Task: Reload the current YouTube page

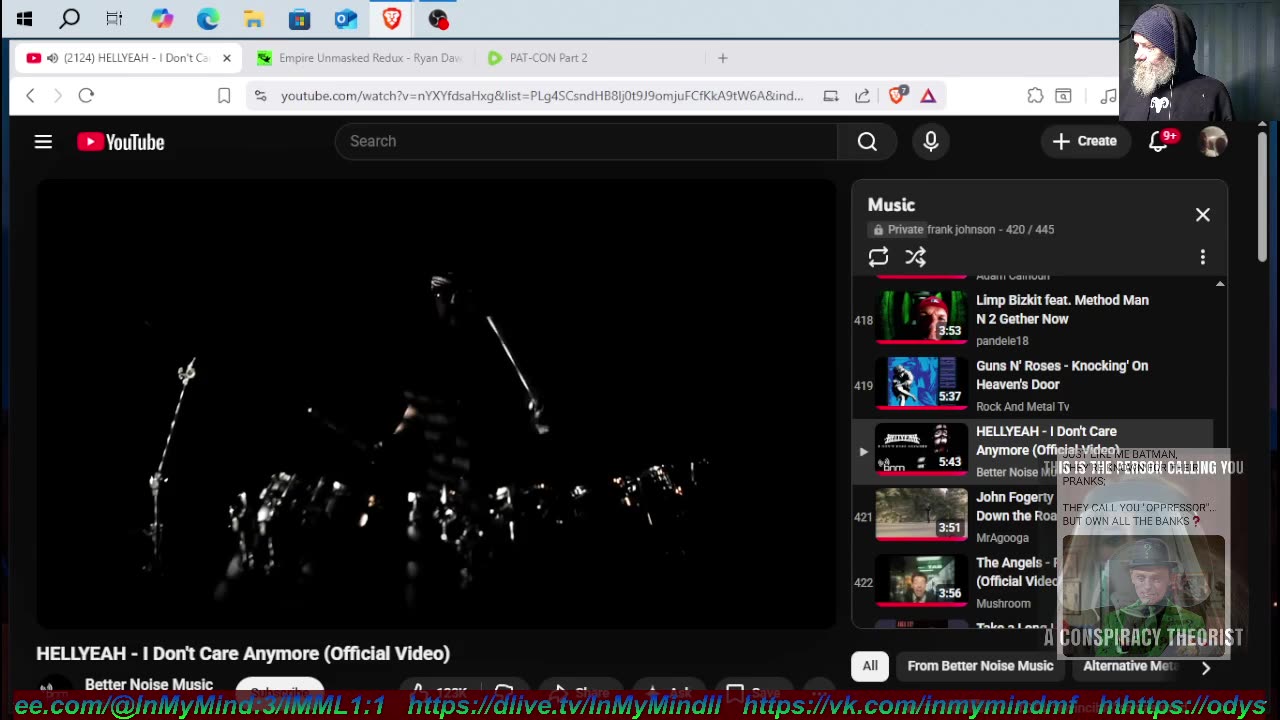Action: tap(86, 96)
